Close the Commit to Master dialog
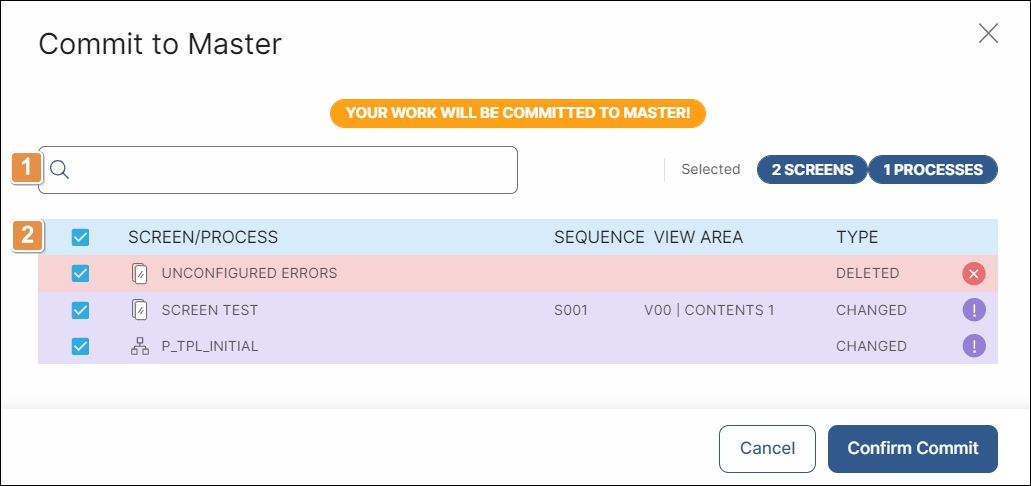This screenshot has height=486, width=1031. coord(988,33)
